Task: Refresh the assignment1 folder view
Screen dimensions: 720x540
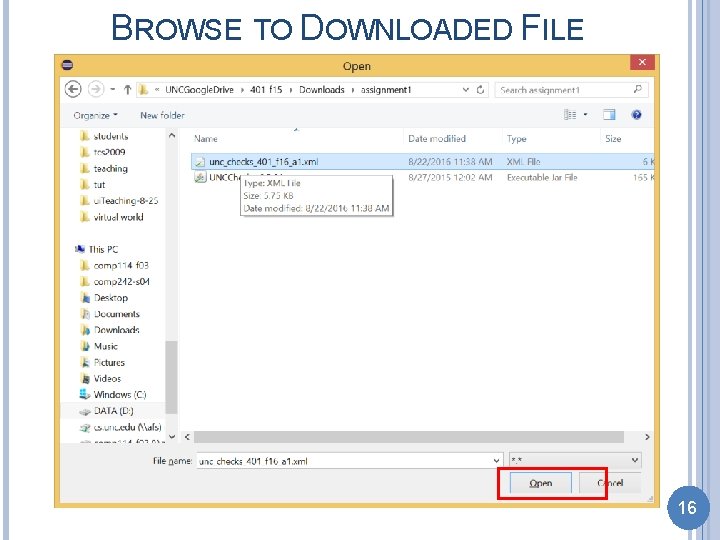Action: pos(480,90)
